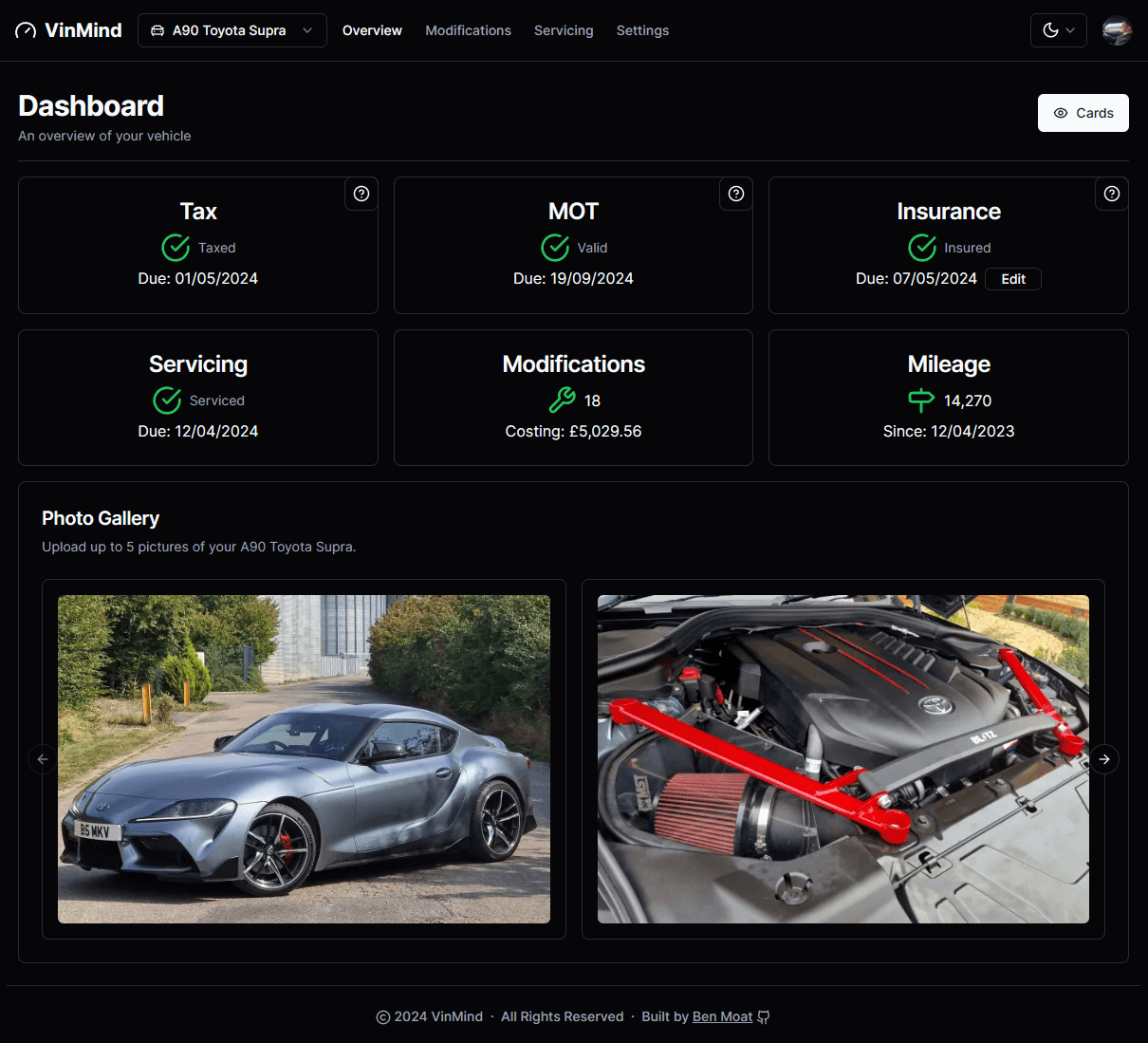1148x1043 pixels.
Task: Follow the Ben Moat link
Action: 722,1016
